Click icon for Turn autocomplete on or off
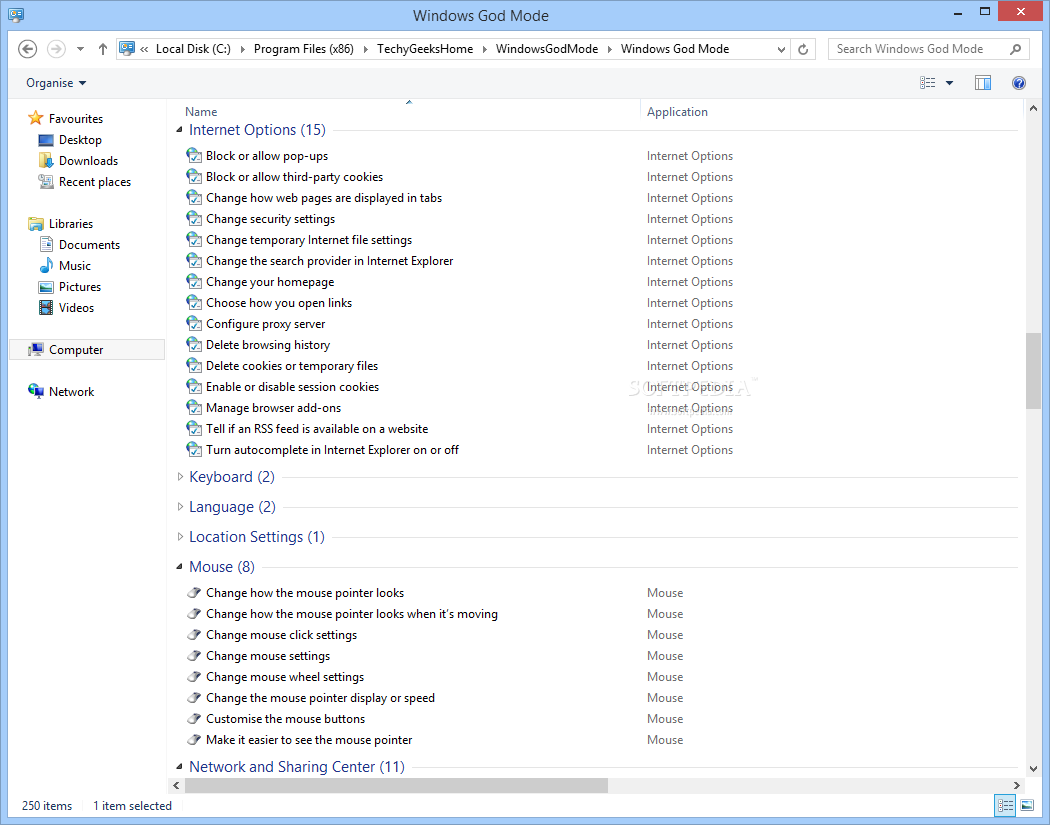 (194, 450)
